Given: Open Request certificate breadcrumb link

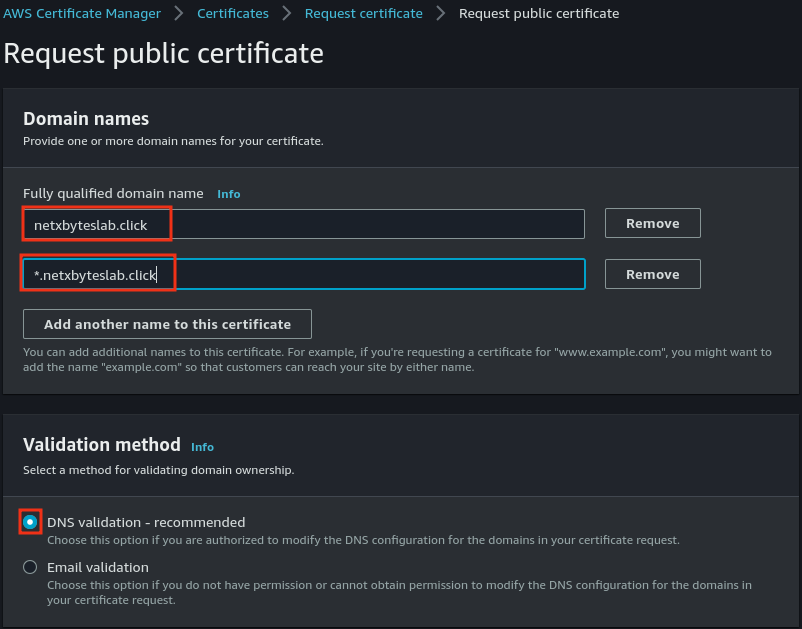Looking at the screenshot, I should [364, 13].
